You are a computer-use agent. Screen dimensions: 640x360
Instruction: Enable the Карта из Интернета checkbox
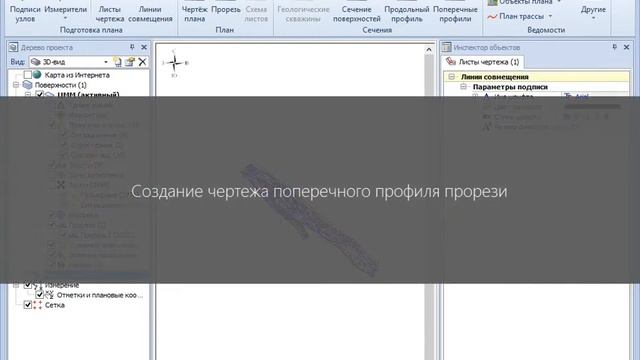coord(27,75)
